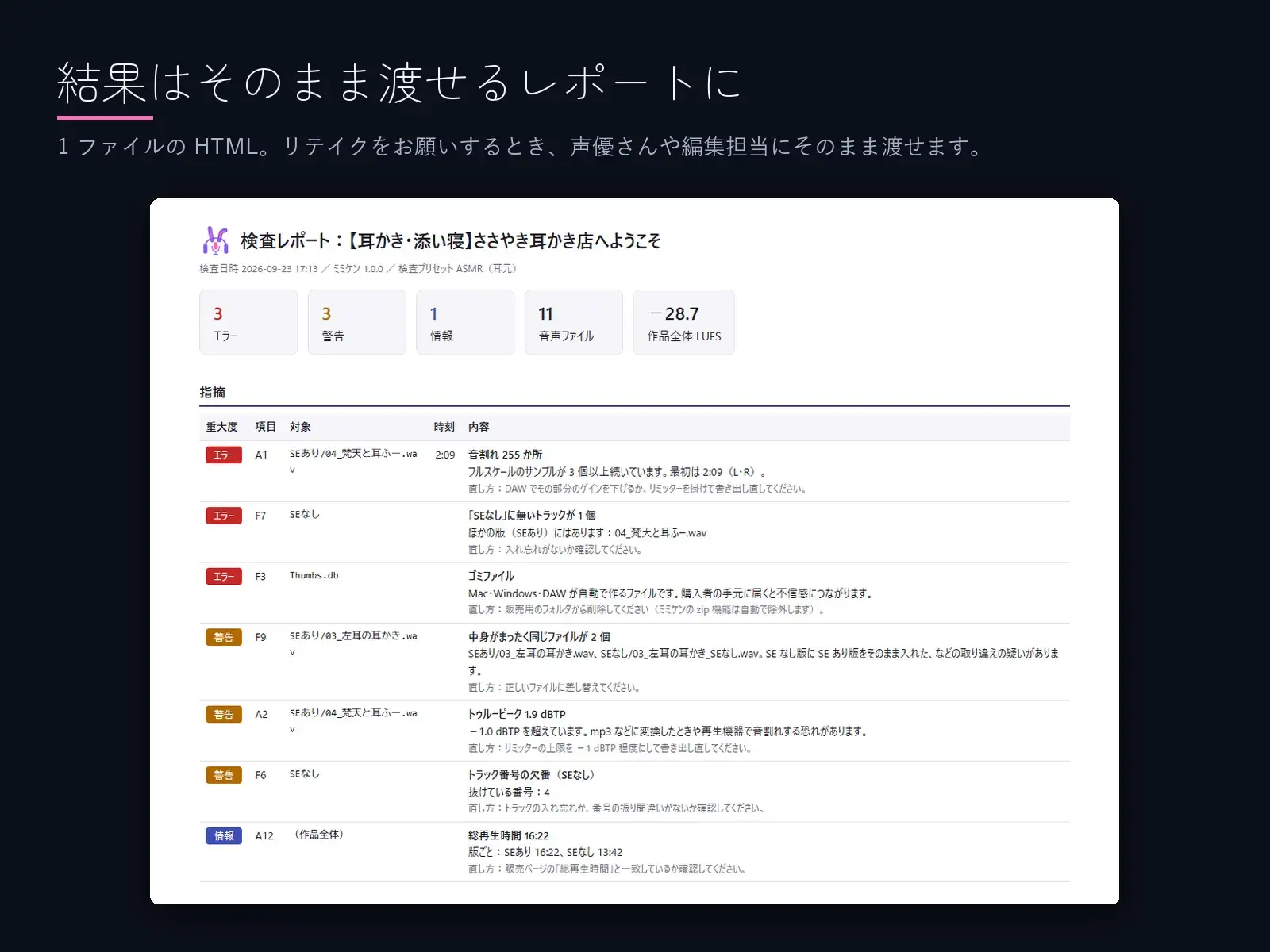
Task: Click the 時刻 column header
Action: coord(444,427)
